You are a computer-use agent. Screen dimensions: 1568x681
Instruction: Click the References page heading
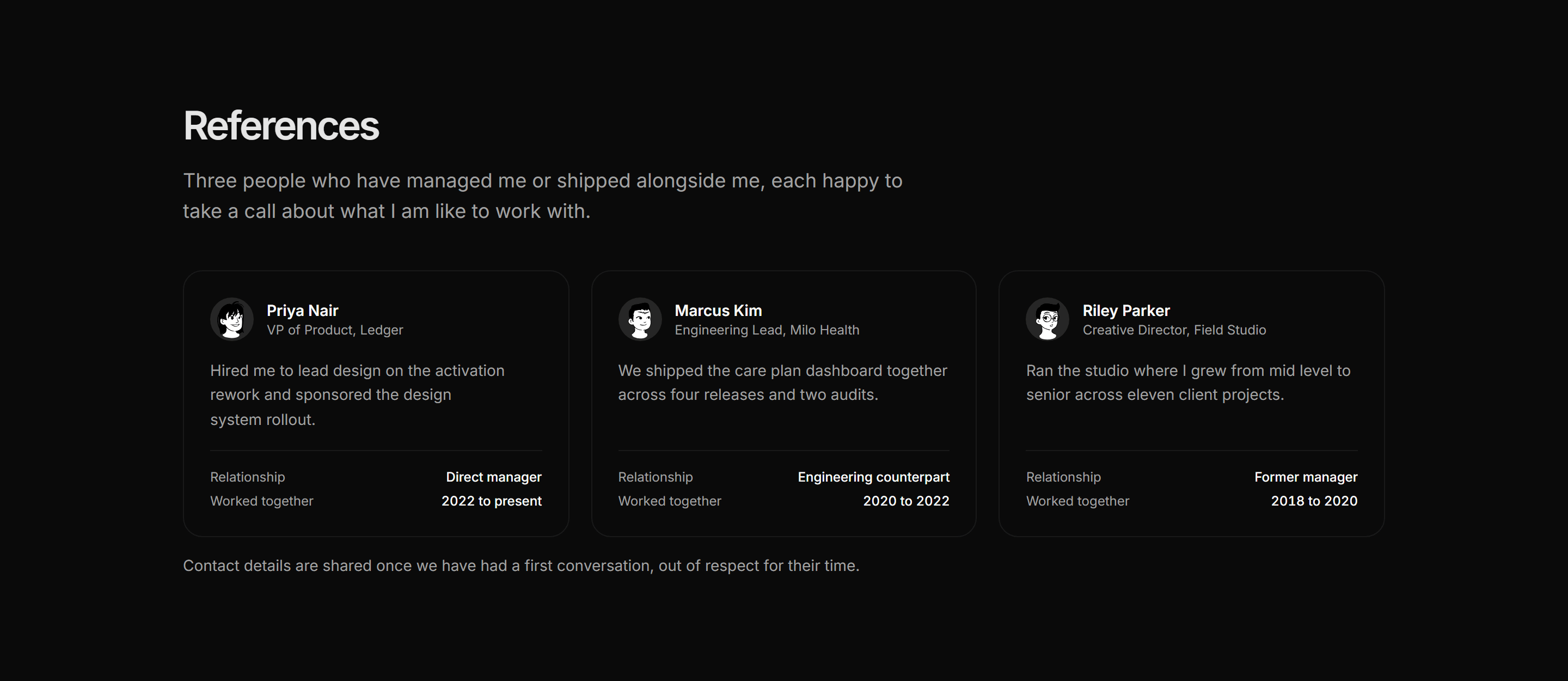[x=281, y=125]
